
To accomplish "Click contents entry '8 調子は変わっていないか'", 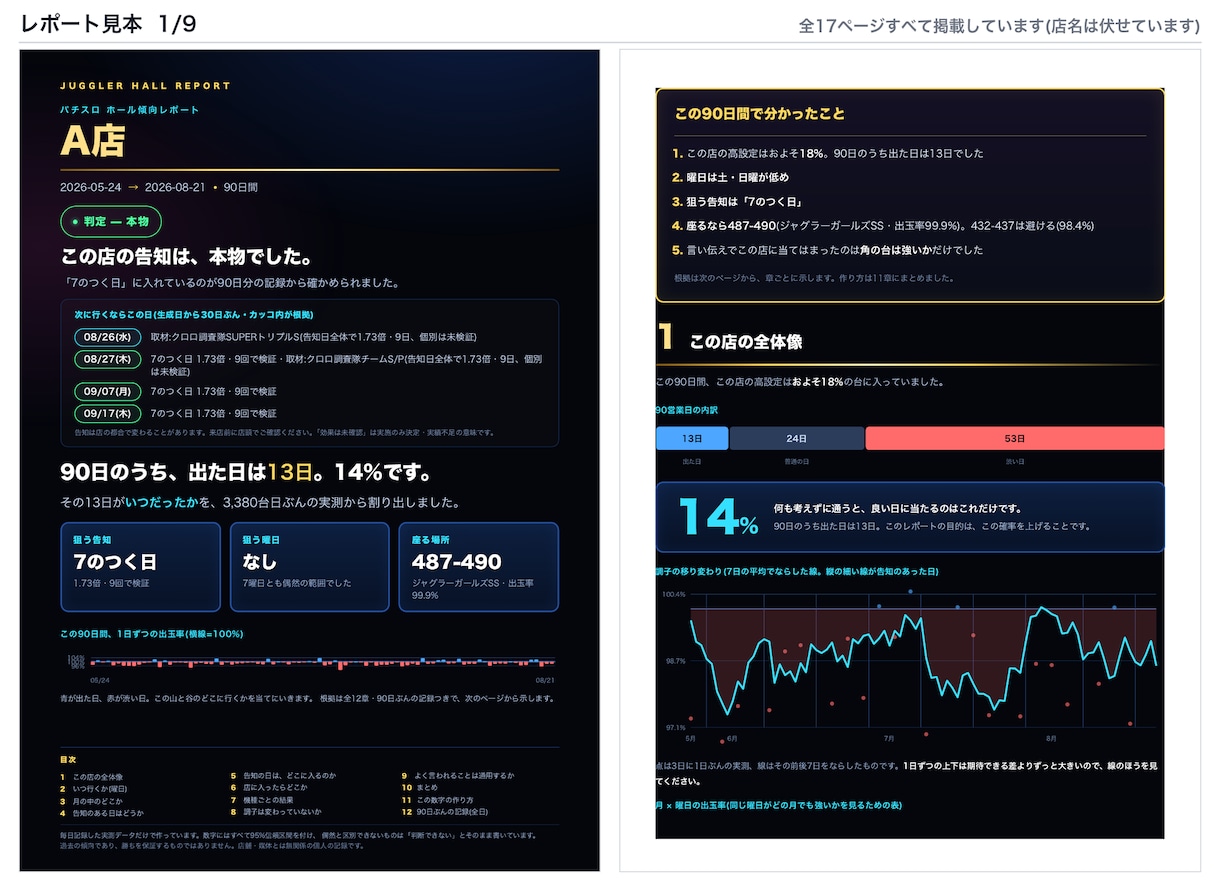I will click(x=276, y=813).
